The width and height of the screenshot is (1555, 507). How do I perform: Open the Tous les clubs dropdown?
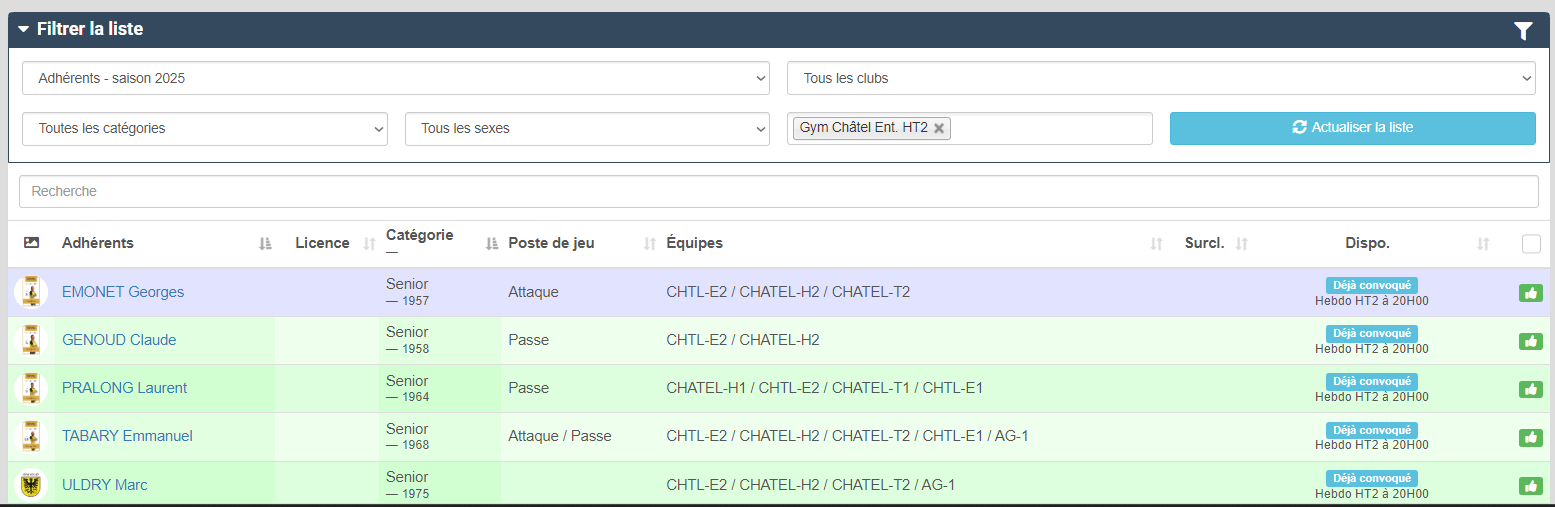[1160, 78]
